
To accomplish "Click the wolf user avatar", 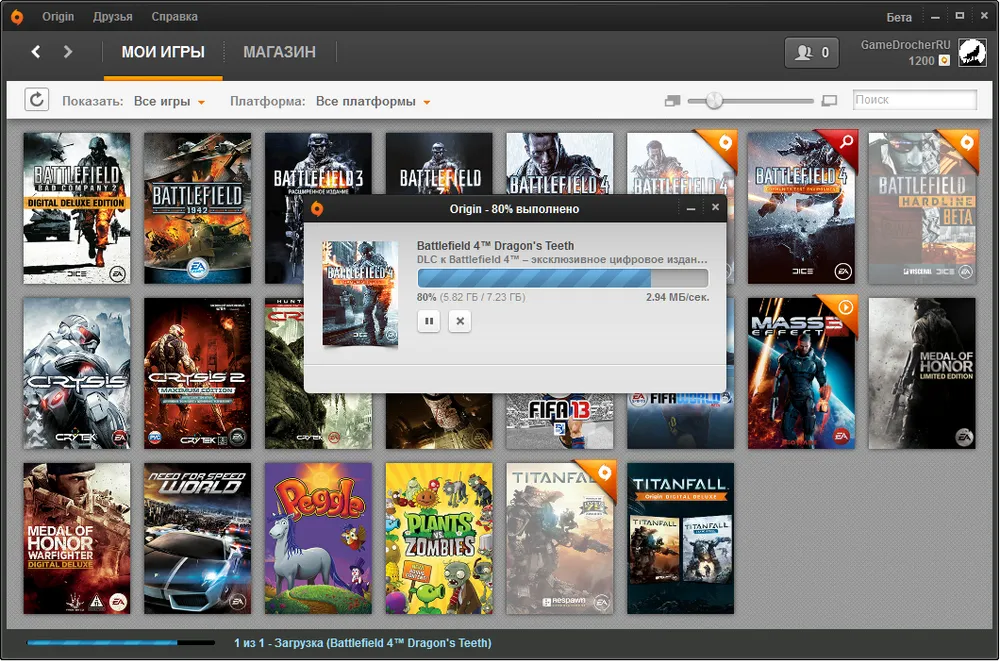I will 971,52.
